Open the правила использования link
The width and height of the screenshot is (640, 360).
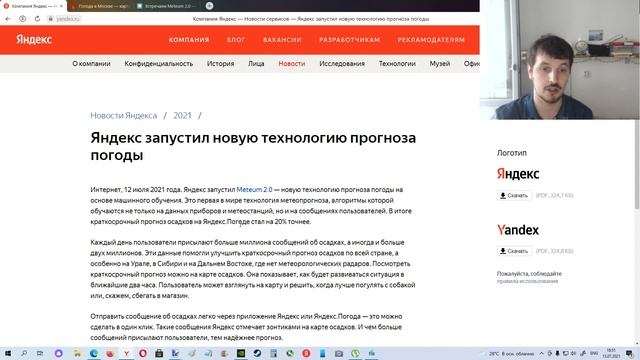point(527,281)
